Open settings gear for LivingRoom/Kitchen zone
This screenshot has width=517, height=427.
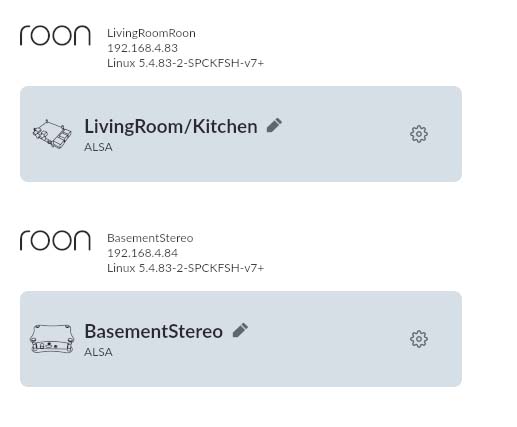click(419, 134)
